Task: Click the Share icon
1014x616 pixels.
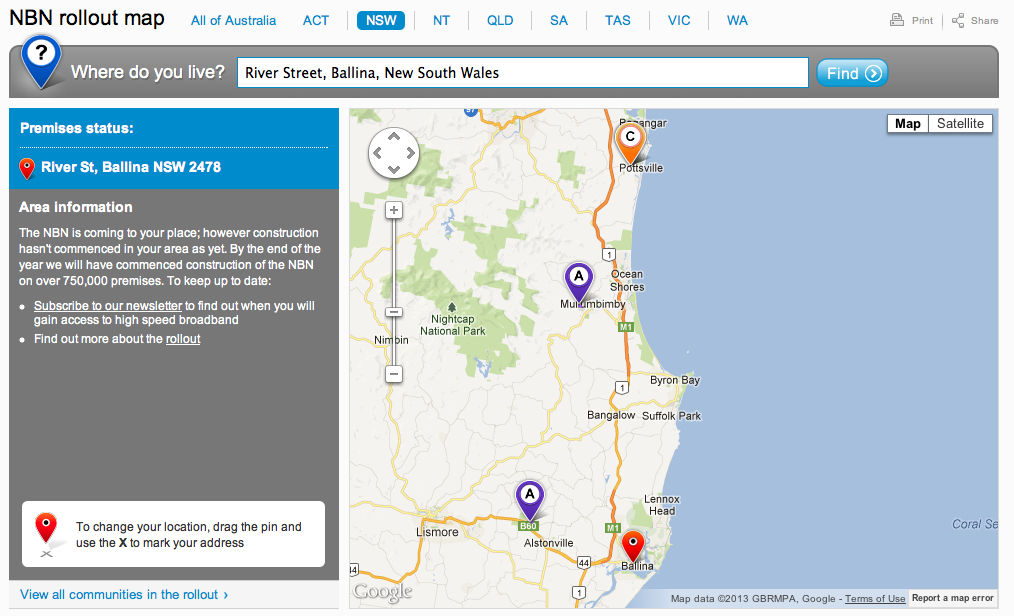Action: pos(958,21)
